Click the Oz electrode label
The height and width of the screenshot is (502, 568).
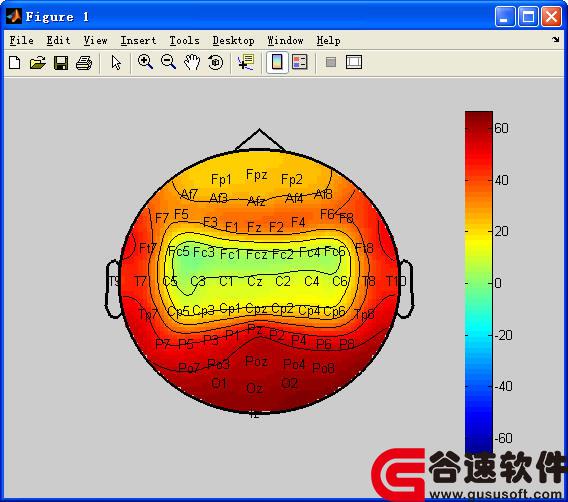(255, 388)
